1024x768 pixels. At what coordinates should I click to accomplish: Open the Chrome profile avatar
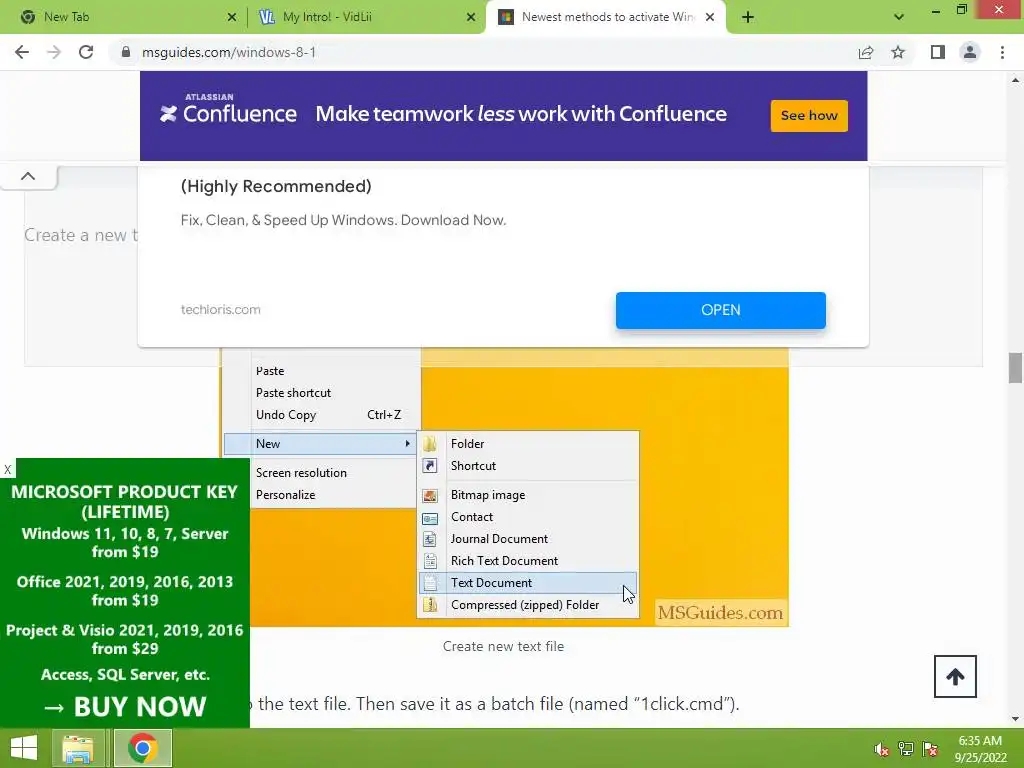click(970, 52)
